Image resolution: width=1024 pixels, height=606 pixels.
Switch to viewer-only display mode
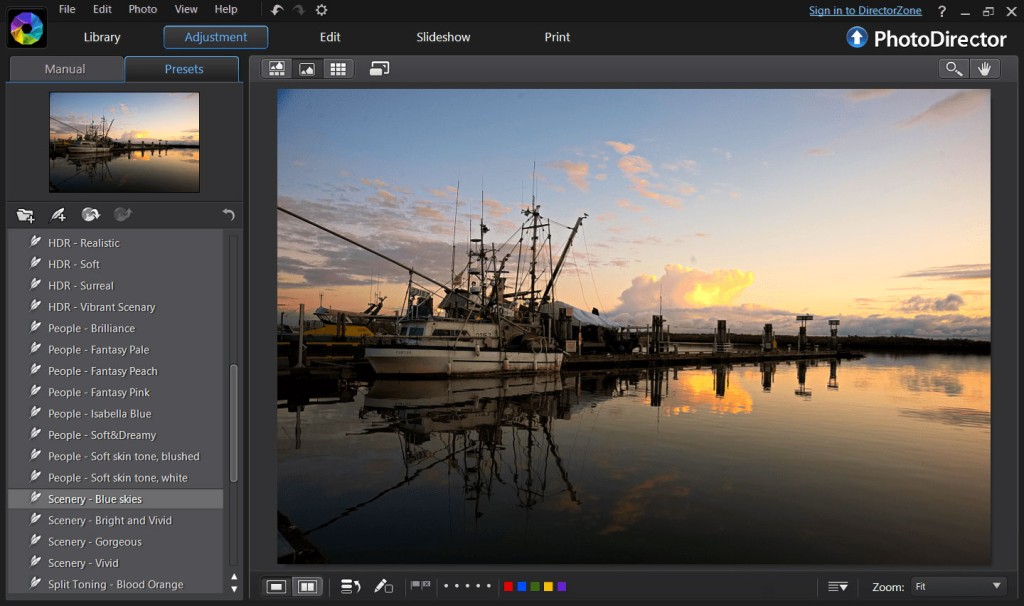point(307,69)
